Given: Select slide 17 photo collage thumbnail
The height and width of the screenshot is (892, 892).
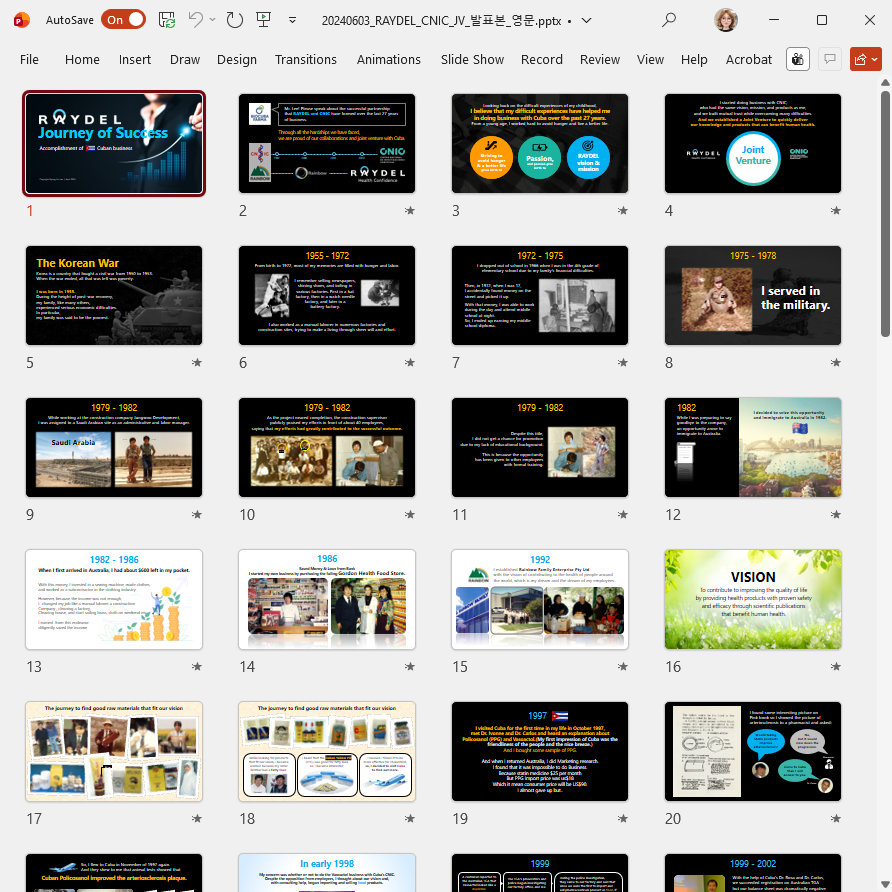Looking at the screenshot, I should 114,751.
